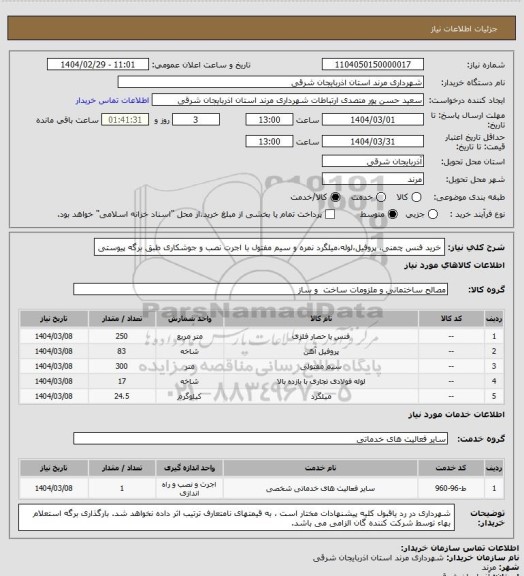This screenshot has width=524, height=576.
Task: Click quantity 300 in the goods table
Action: tap(122, 366)
